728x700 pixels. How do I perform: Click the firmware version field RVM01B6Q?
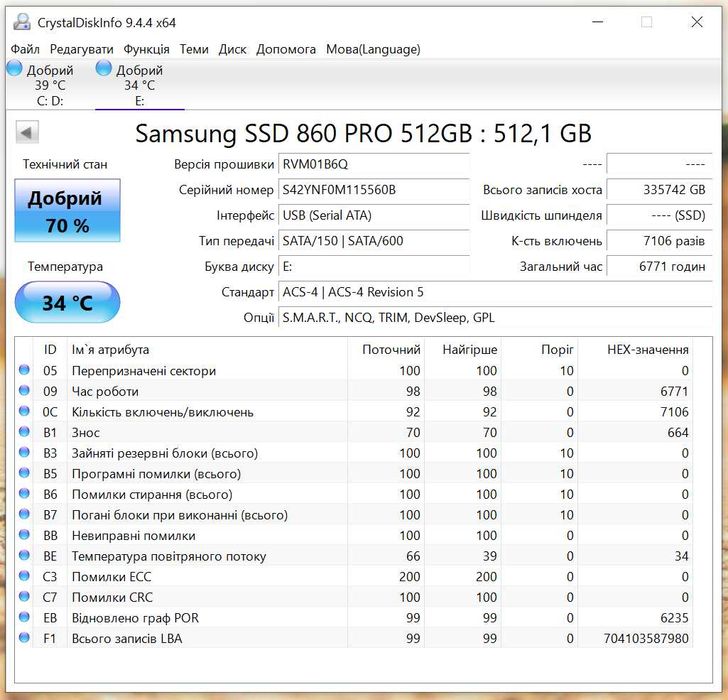(374, 164)
